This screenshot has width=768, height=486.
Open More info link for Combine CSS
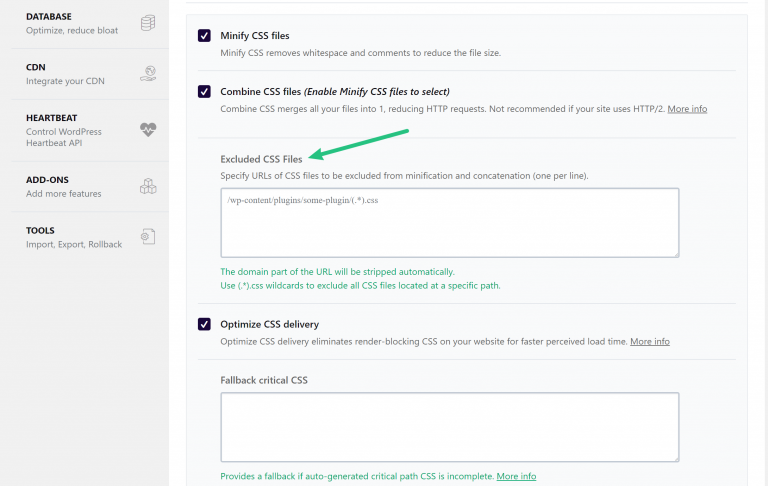click(x=687, y=108)
